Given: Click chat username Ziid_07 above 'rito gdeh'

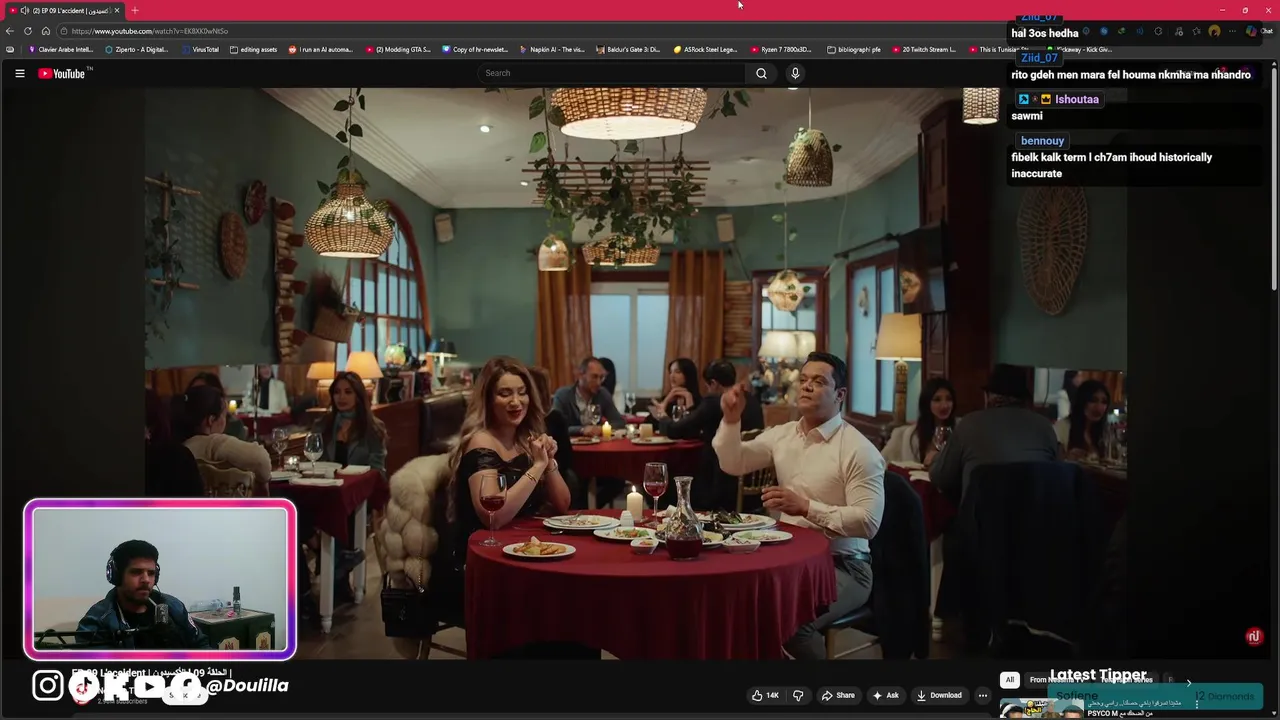Looking at the screenshot, I should click(1039, 58).
